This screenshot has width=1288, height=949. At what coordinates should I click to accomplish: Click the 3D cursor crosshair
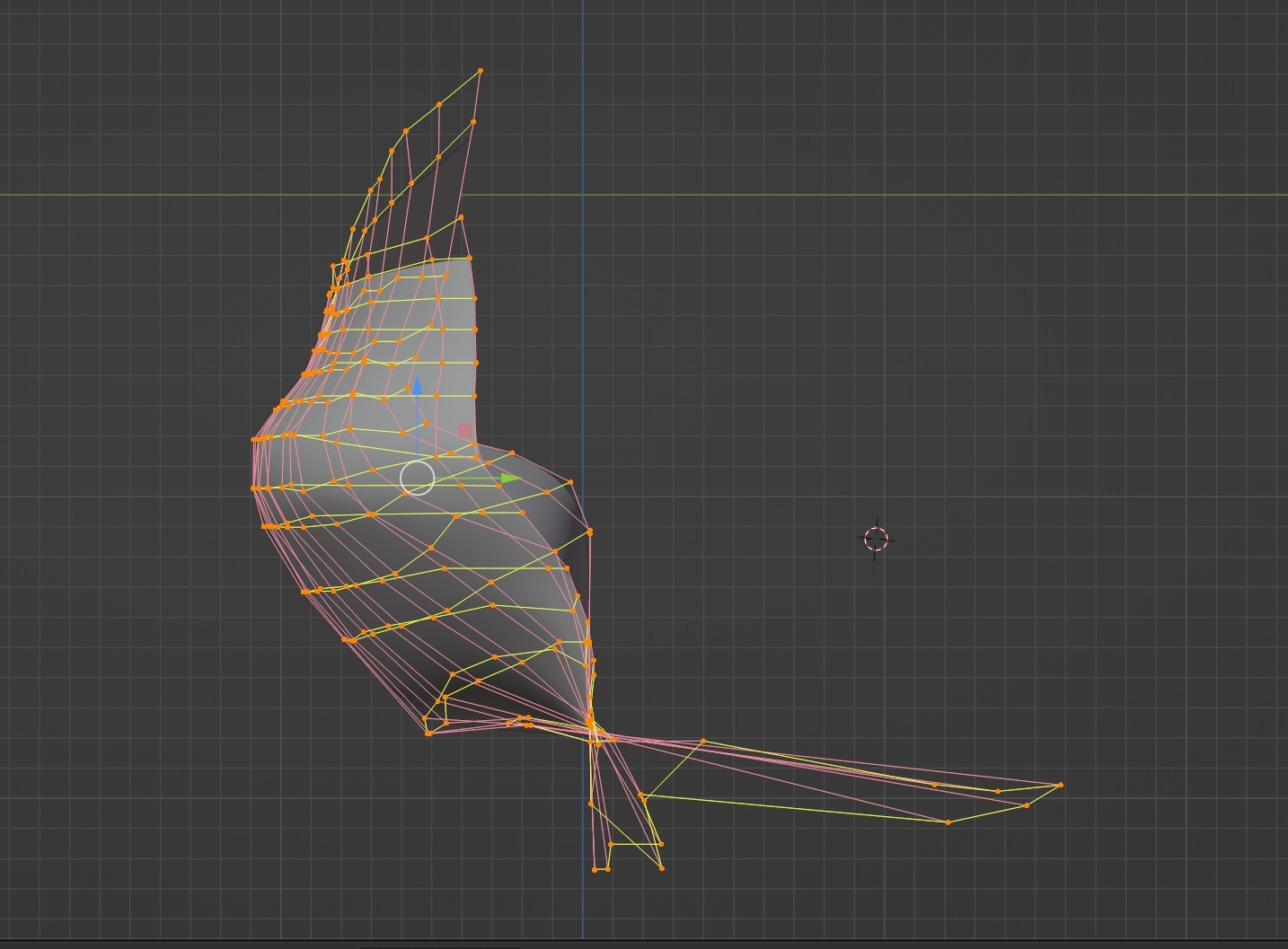(x=876, y=540)
